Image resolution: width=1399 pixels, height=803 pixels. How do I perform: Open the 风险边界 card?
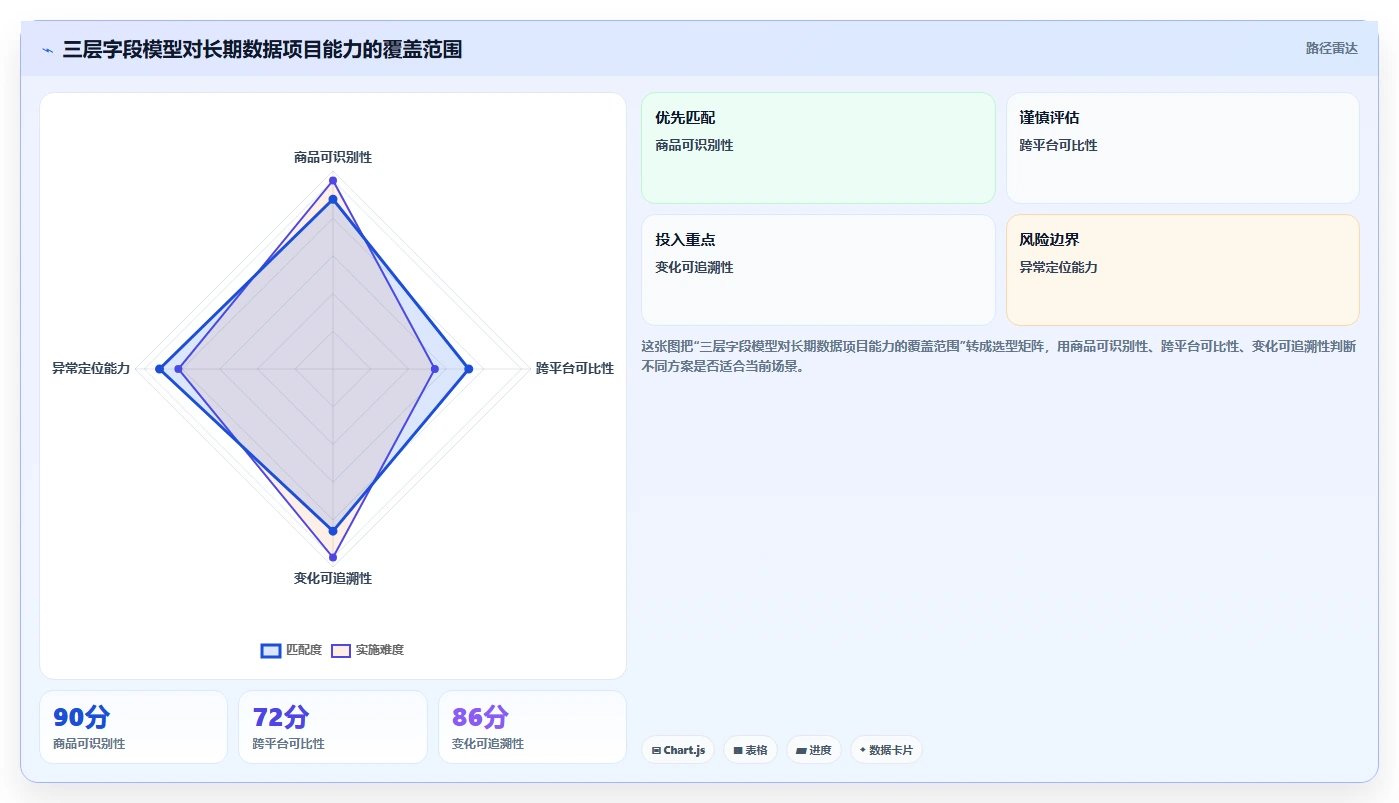(1182, 270)
